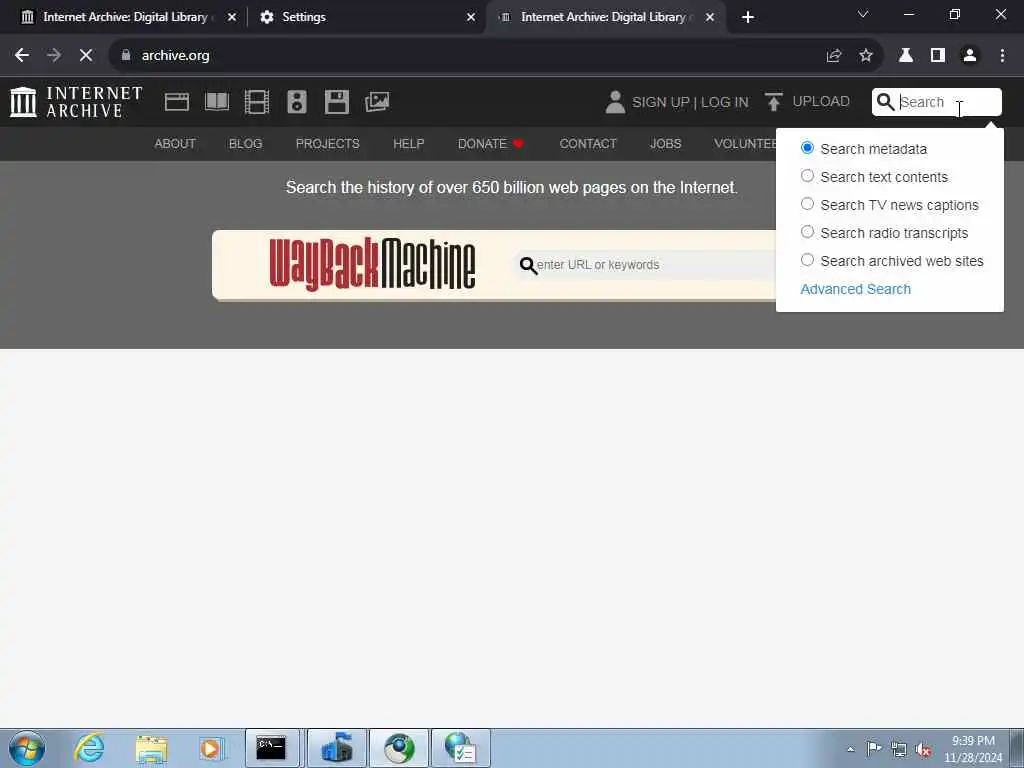The image size is (1024, 768).
Task: Open the Software (floppy disk) section icon
Action: point(337,102)
